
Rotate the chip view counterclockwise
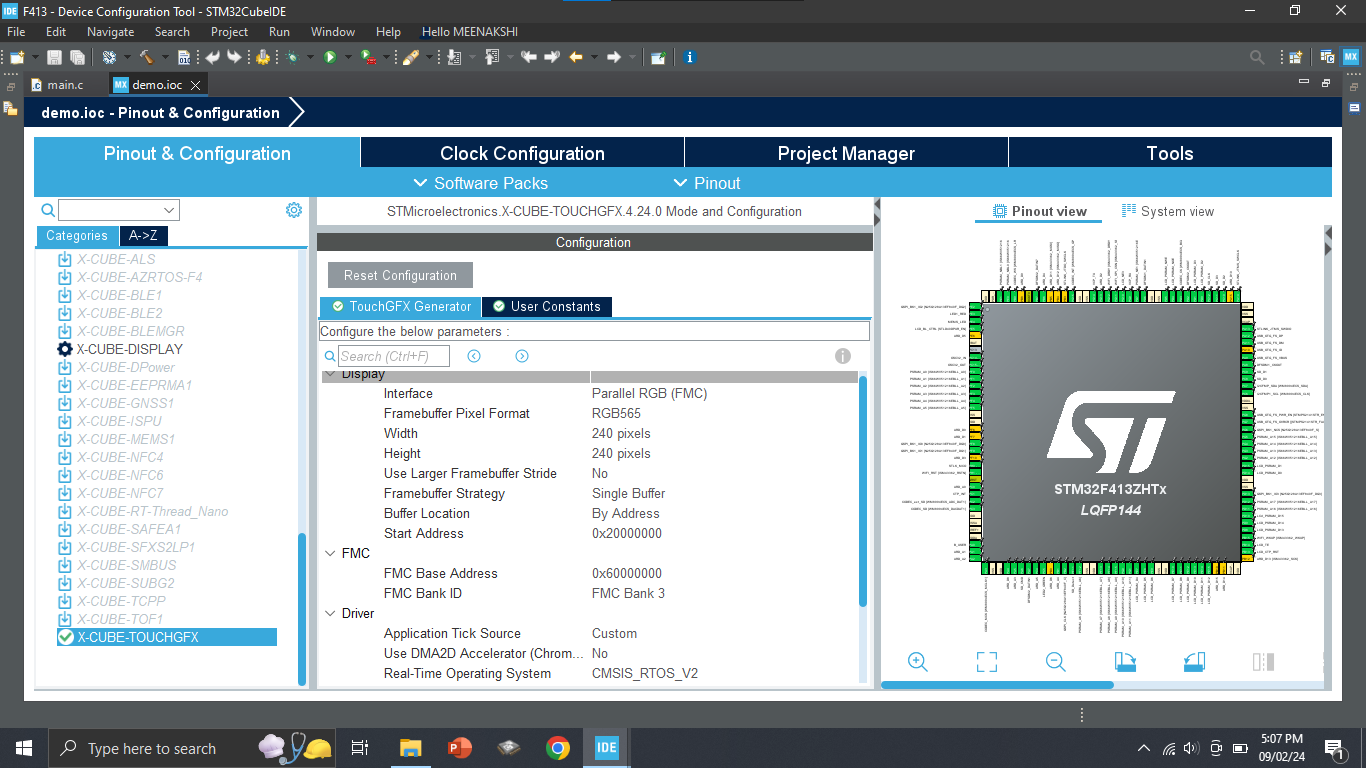[x=1193, y=661]
